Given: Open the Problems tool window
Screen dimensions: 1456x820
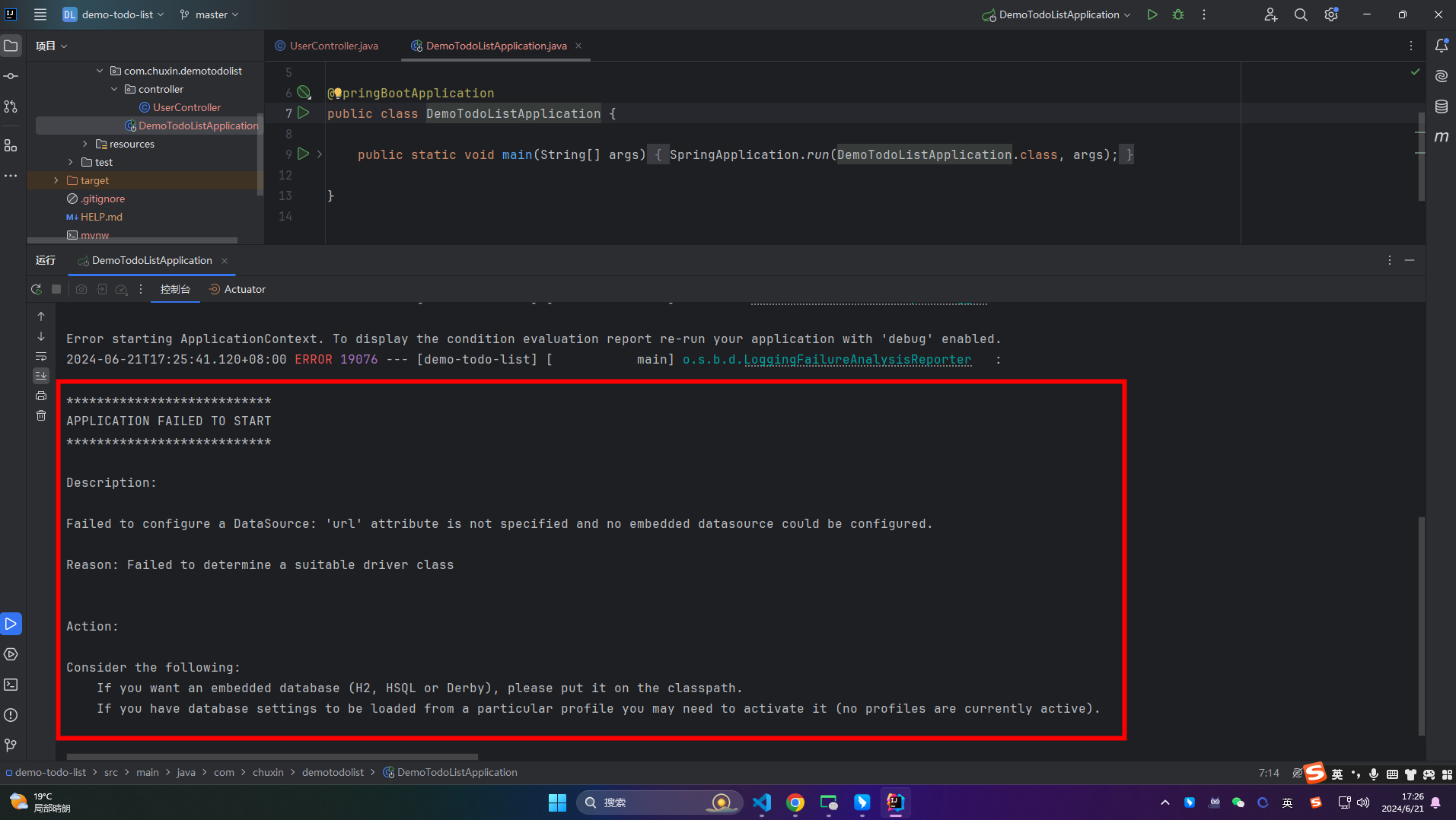Looking at the screenshot, I should tap(11, 715).
